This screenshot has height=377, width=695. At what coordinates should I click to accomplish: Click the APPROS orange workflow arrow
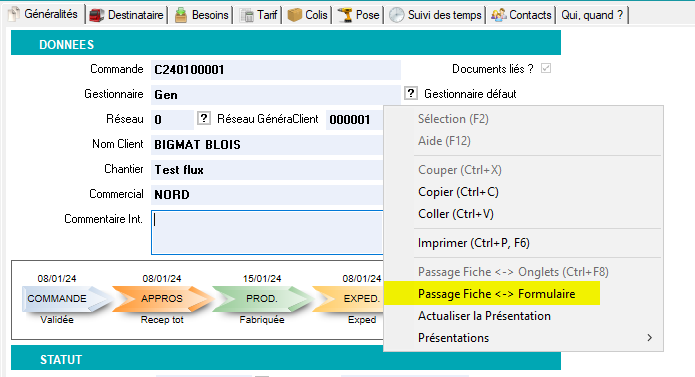click(162, 299)
